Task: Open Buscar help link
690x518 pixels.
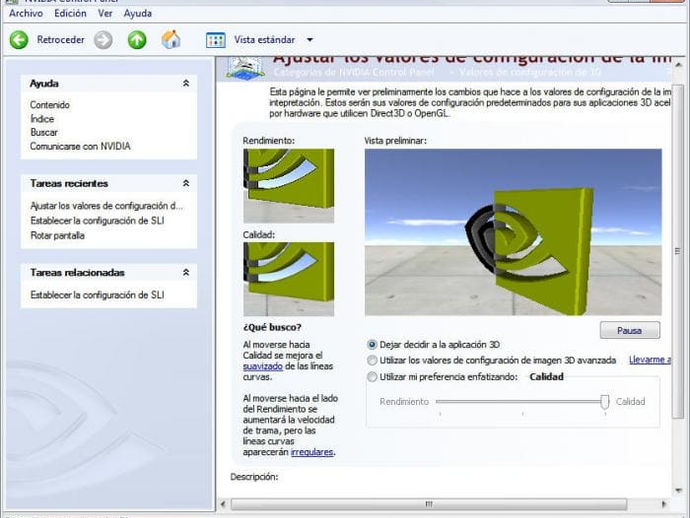Action: (x=44, y=132)
